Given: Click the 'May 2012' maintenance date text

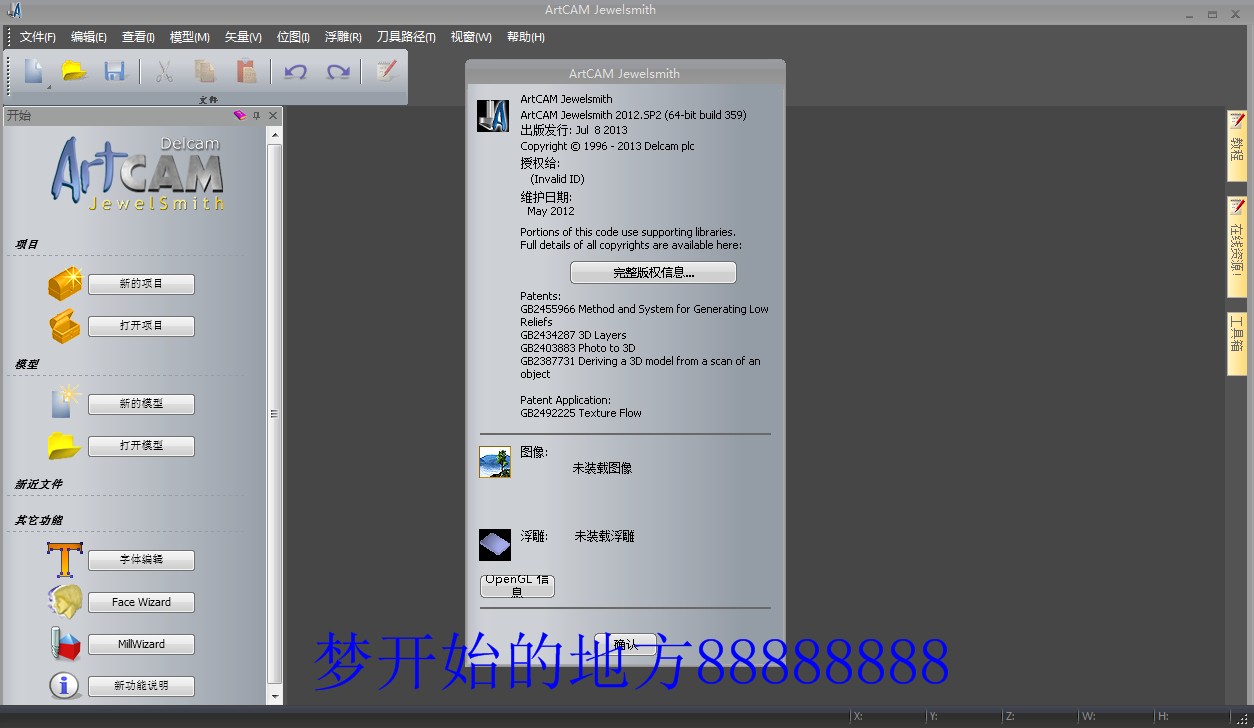Looking at the screenshot, I should coord(551,211).
